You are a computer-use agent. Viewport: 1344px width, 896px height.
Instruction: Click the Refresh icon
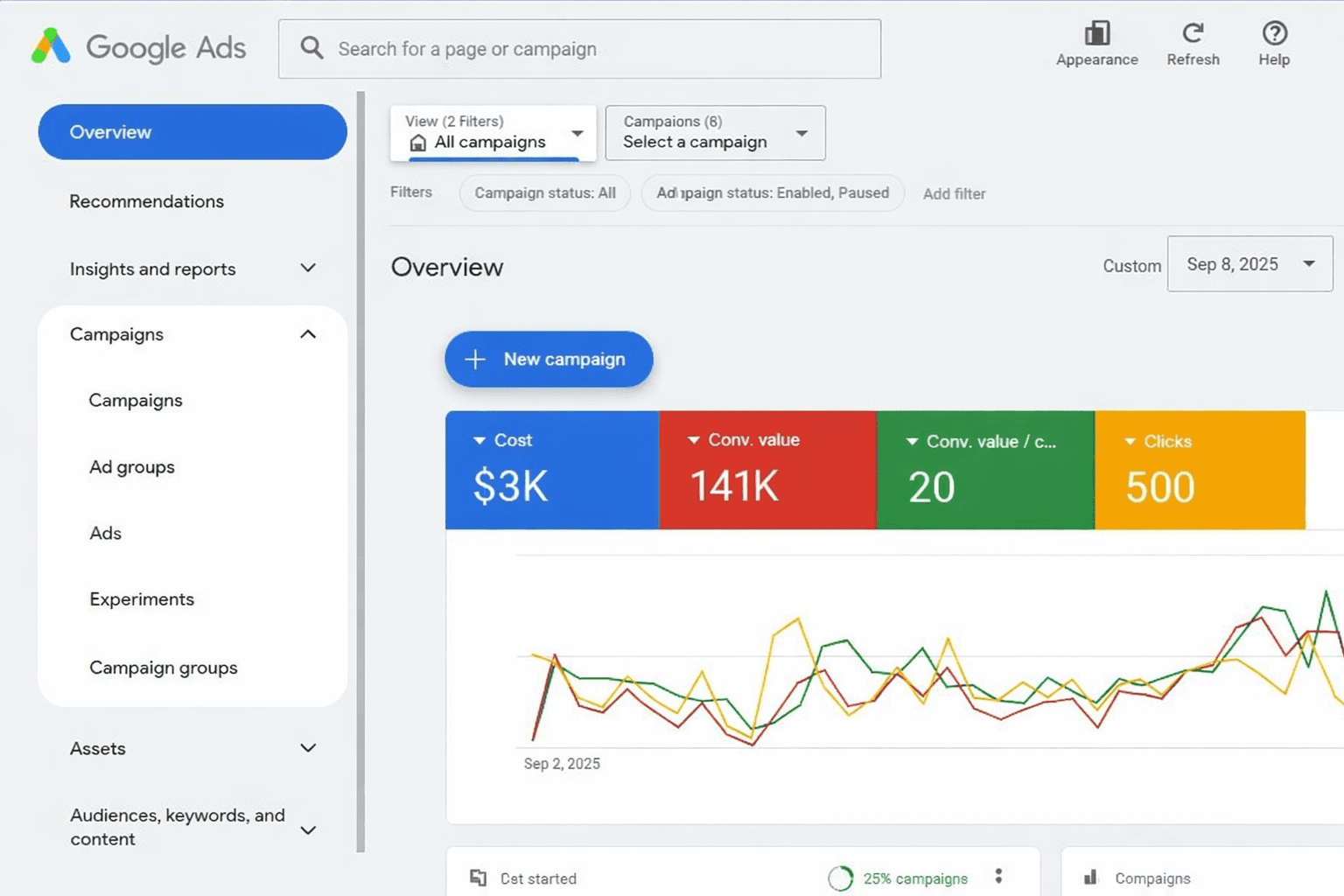point(1193,33)
